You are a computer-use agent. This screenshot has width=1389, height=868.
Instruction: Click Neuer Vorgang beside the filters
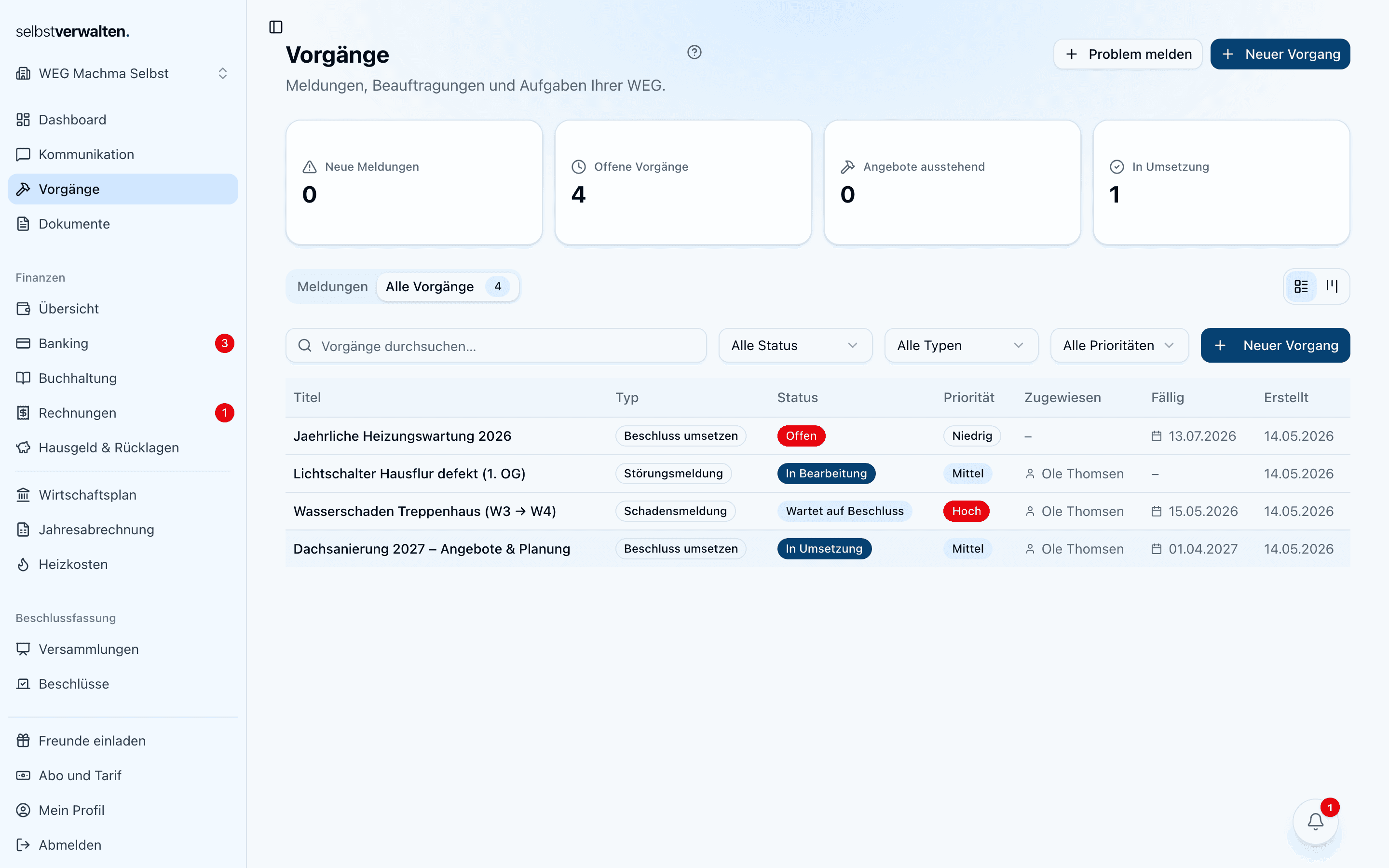(x=1275, y=346)
